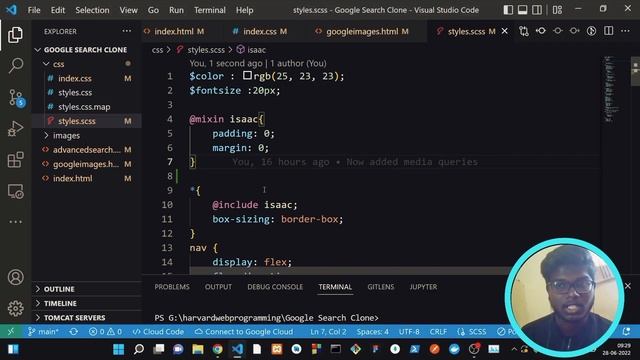
Task: Open Run and Debug view
Action: [15, 129]
